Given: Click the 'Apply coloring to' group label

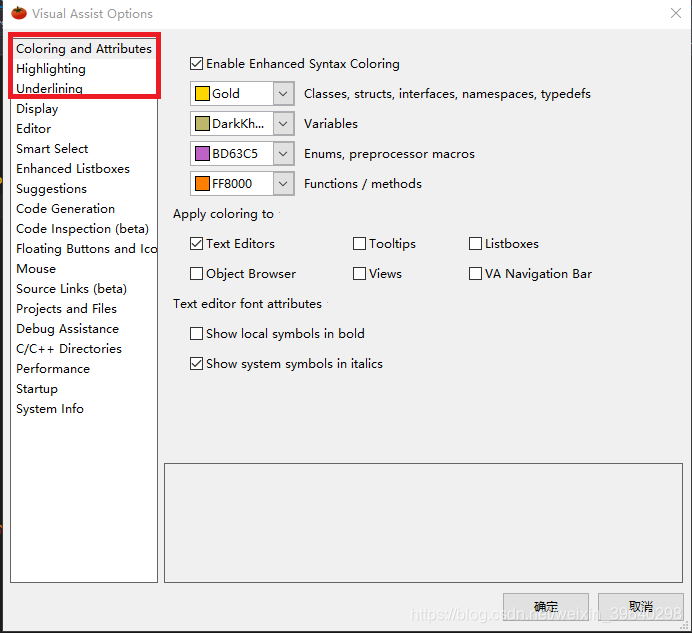Looking at the screenshot, I should point(223,214).
